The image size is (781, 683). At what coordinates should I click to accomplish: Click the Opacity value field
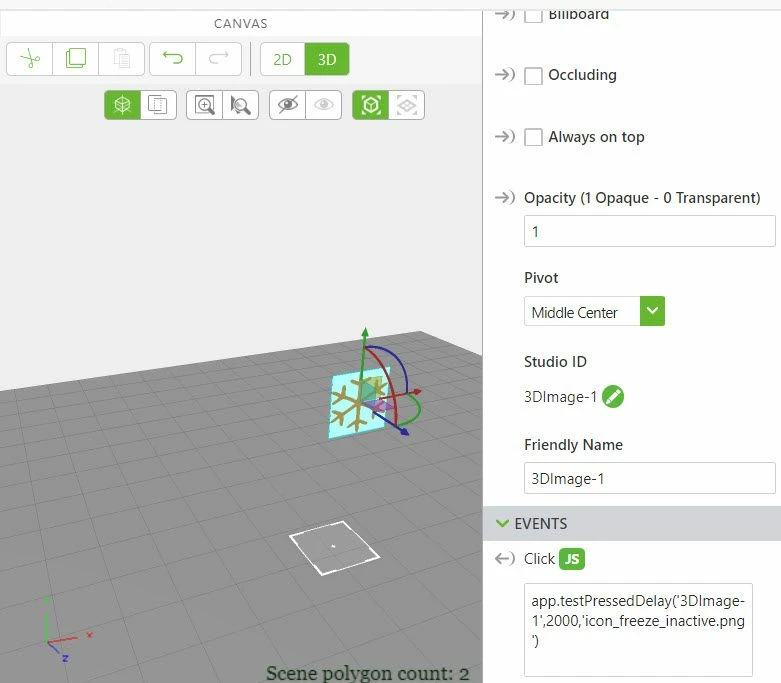pyautogui.click(x=650, y=231)
